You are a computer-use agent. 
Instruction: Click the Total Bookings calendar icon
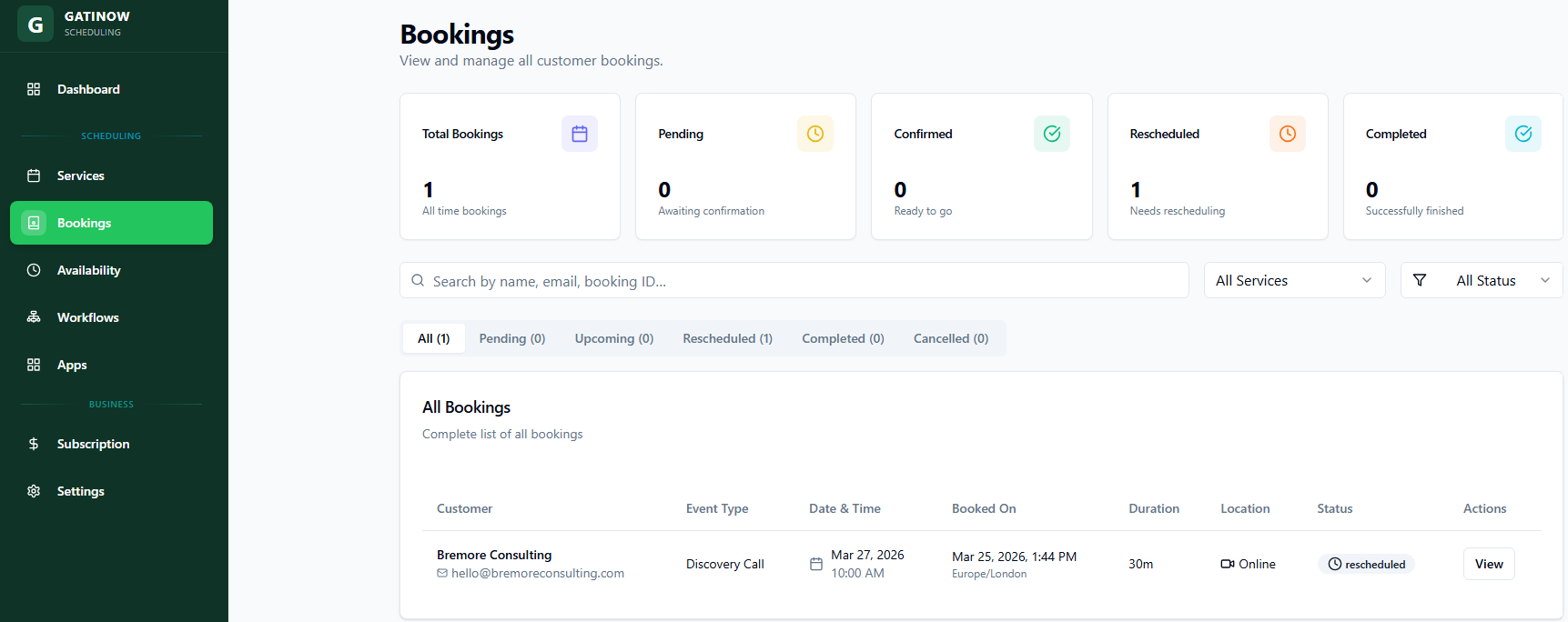pos(580,134)
